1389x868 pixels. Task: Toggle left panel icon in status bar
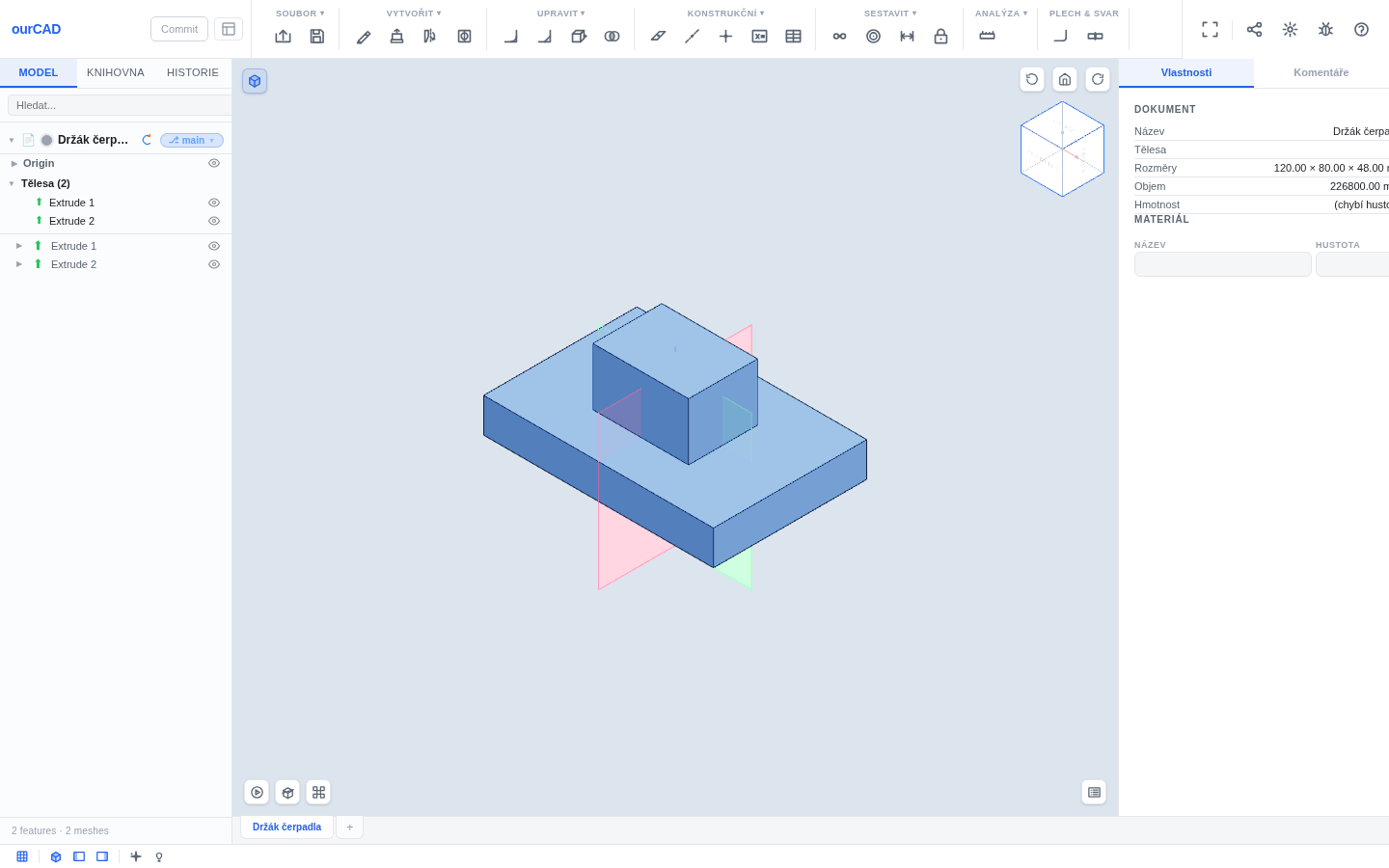[79, 856]
